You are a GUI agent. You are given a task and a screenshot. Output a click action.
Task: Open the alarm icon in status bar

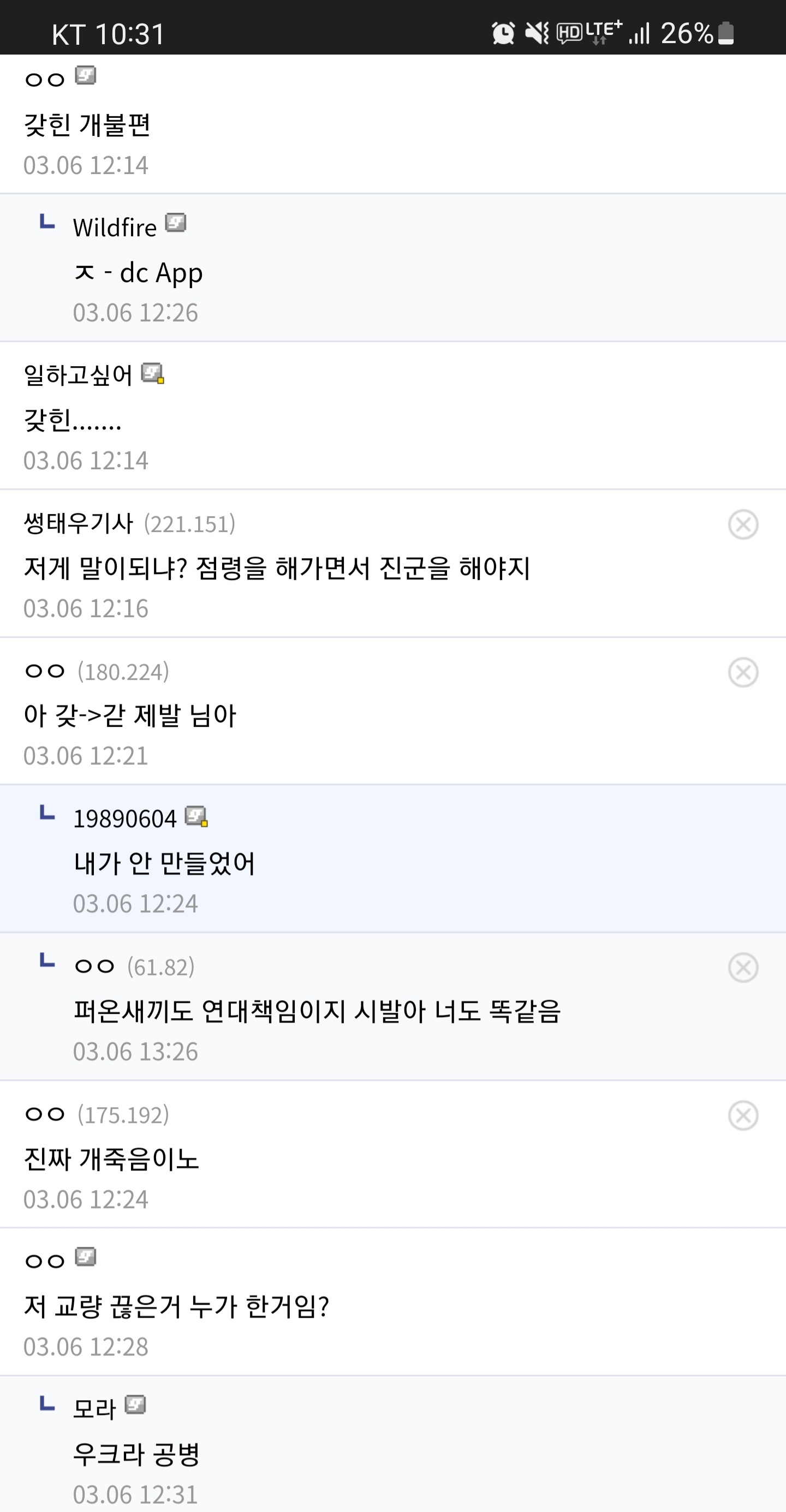point(503,33)
